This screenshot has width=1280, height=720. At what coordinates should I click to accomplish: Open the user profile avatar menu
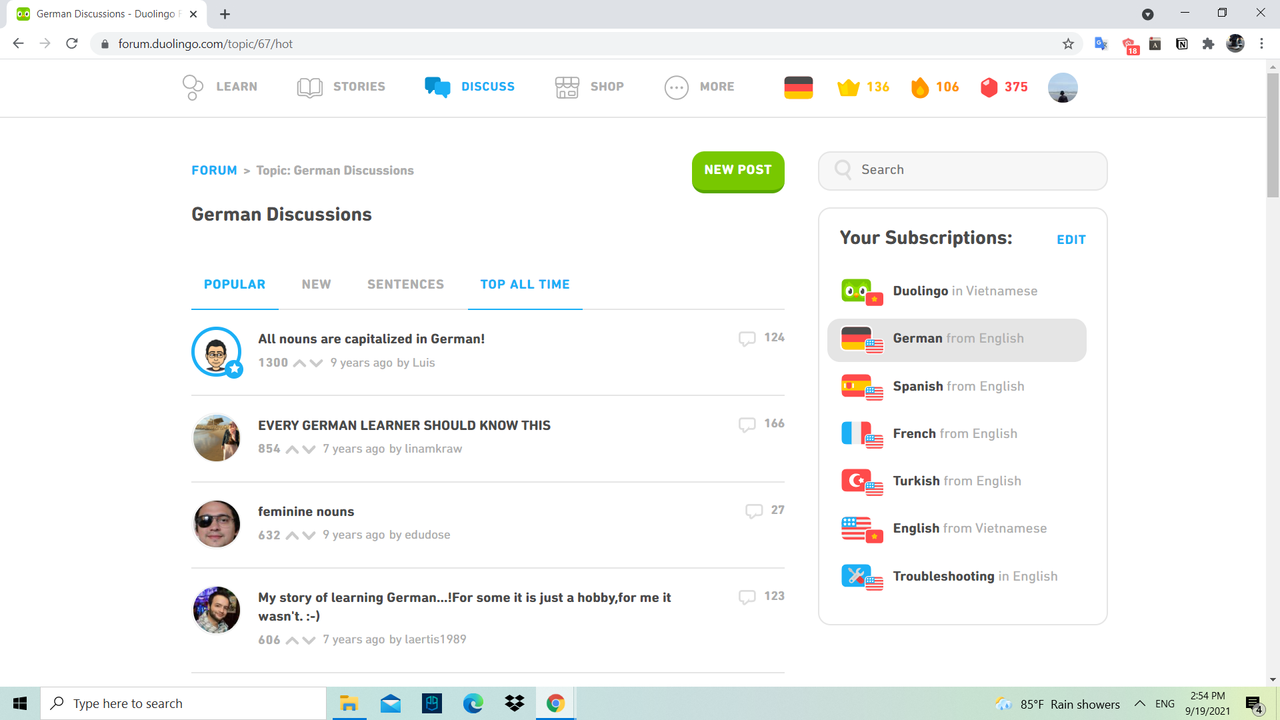click(x=1062, y=88)
